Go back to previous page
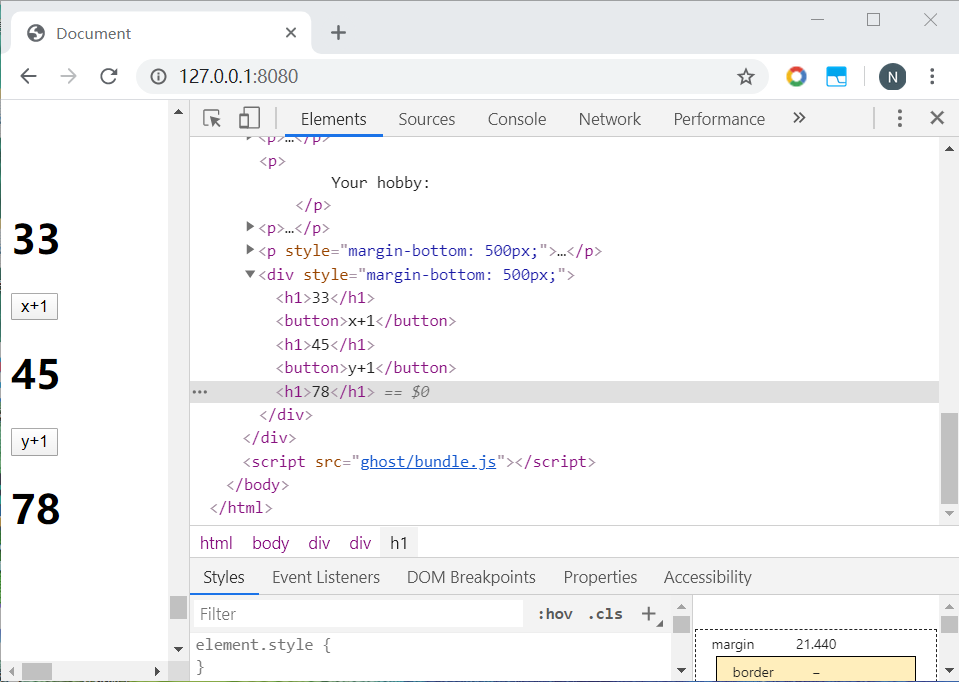 [x=28, y=76]
